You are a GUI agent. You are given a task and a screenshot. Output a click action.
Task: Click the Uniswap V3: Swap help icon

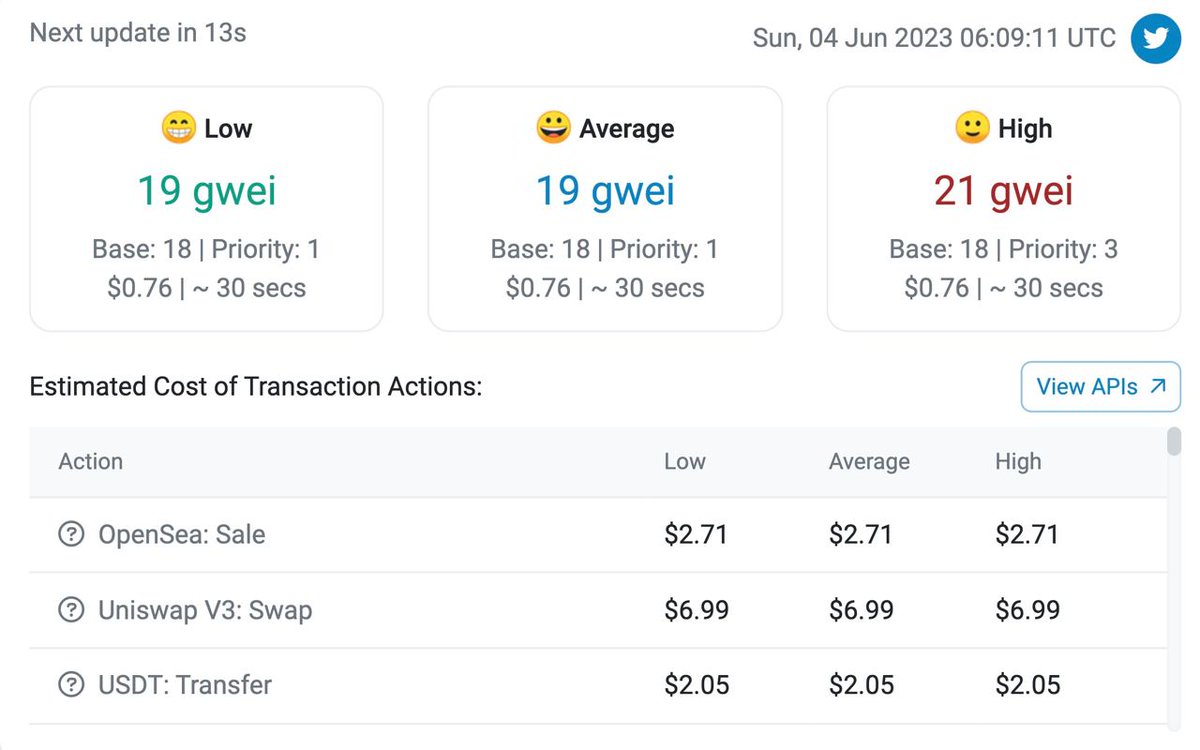pyautogui.click(x=71, y=610)
